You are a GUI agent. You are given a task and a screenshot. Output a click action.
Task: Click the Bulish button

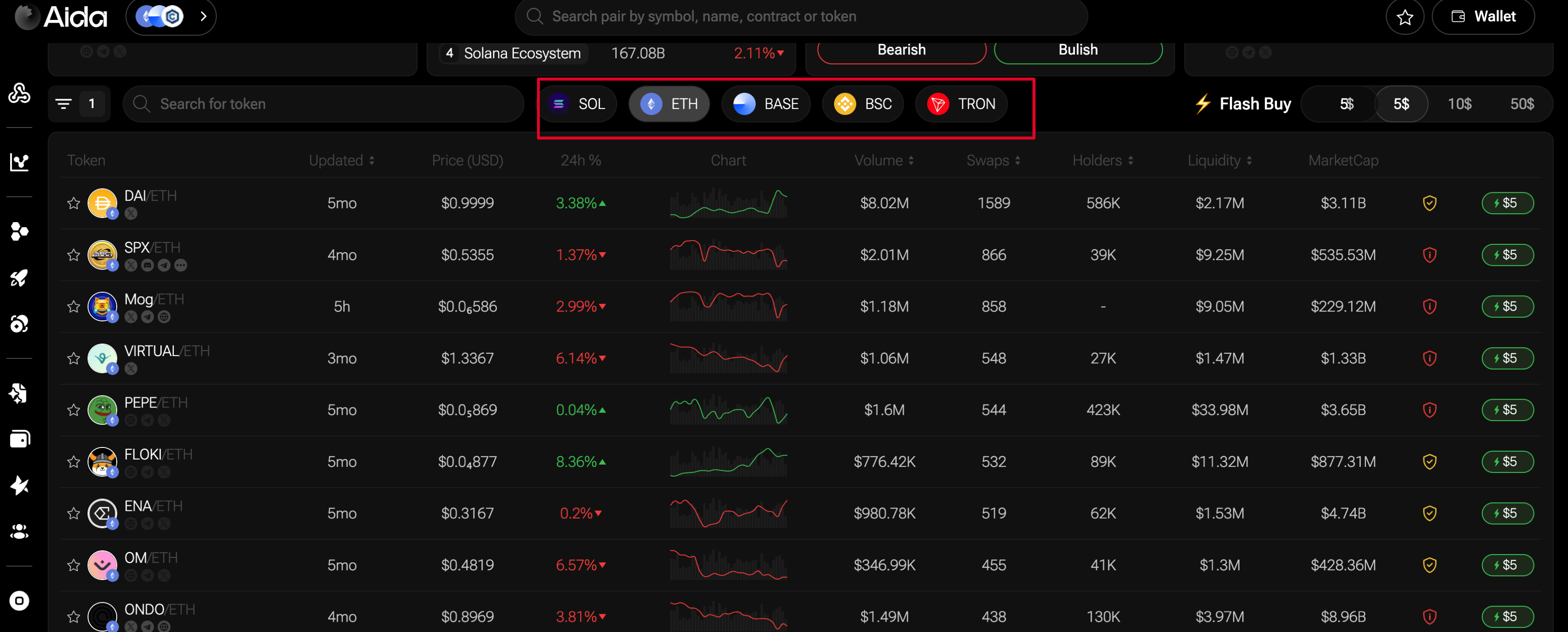1078,51
